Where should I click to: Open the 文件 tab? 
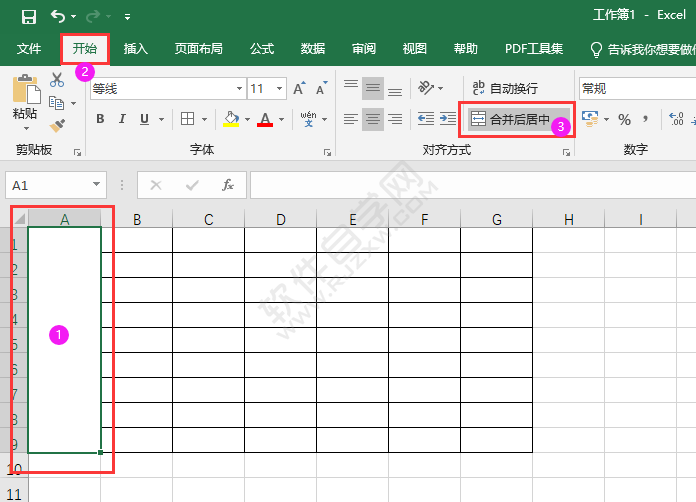[29, 48]
